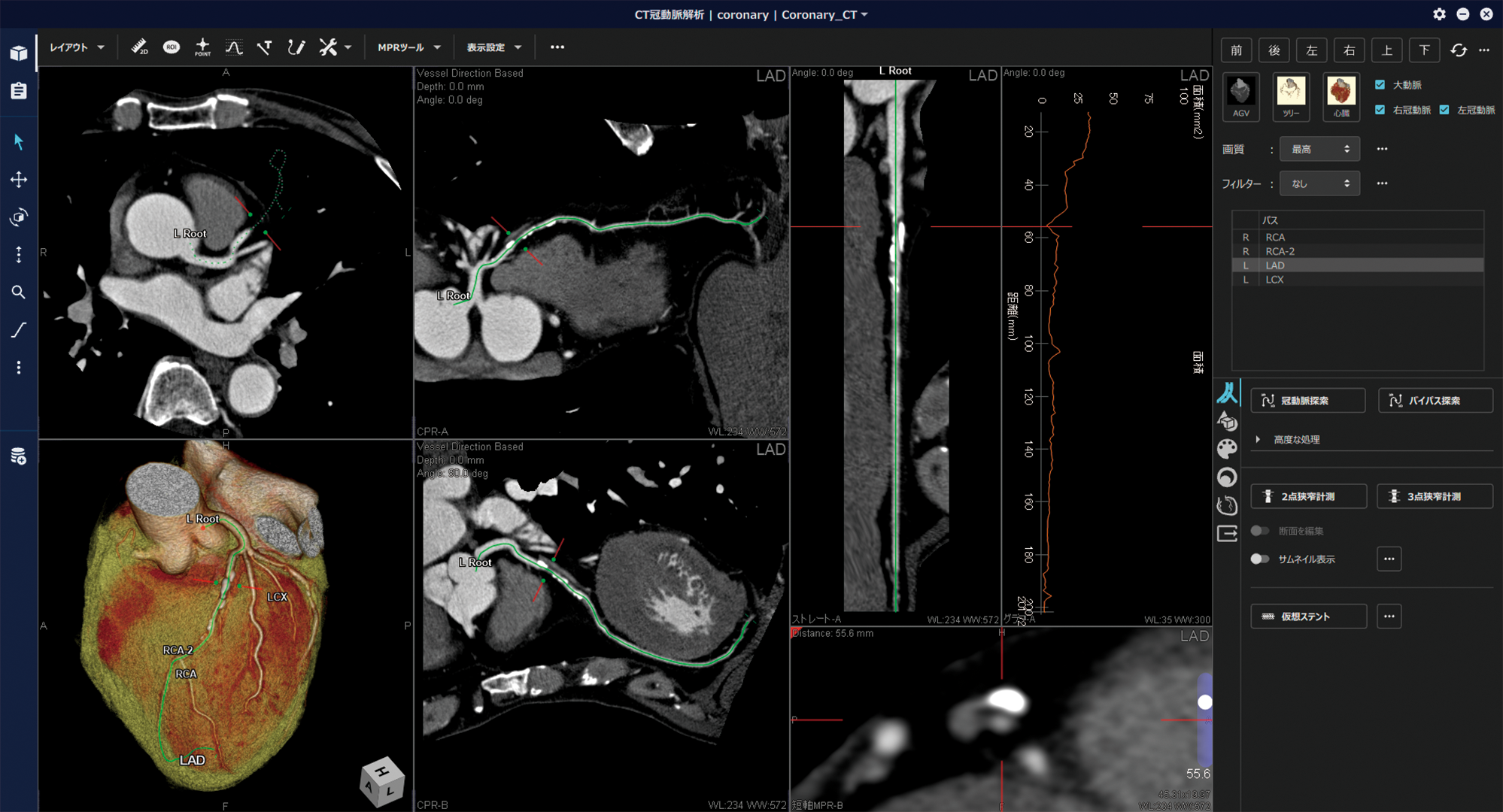Select the LCX path in list
1503x812 pixels.
point(1275,280)
